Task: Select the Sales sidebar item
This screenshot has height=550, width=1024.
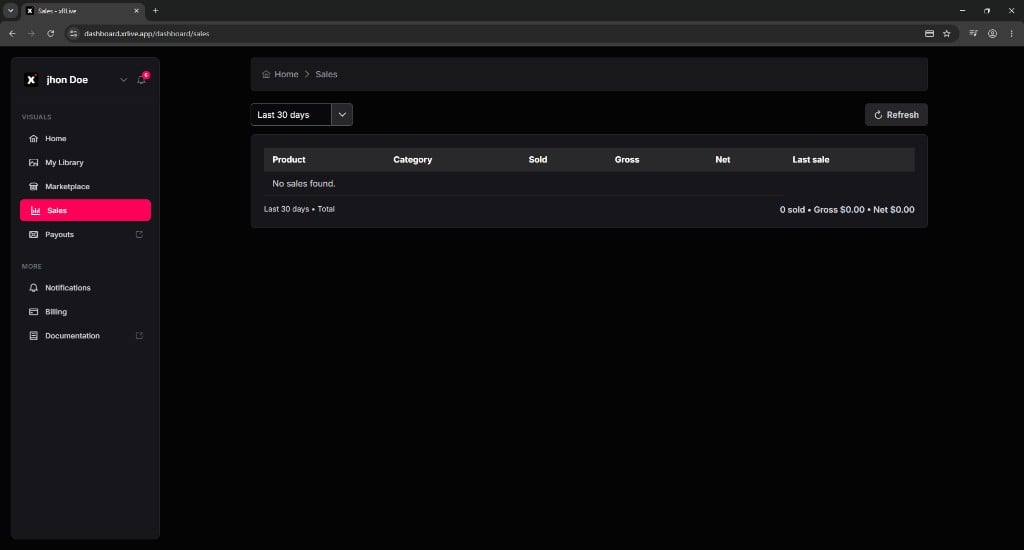Action: [85, 210]
